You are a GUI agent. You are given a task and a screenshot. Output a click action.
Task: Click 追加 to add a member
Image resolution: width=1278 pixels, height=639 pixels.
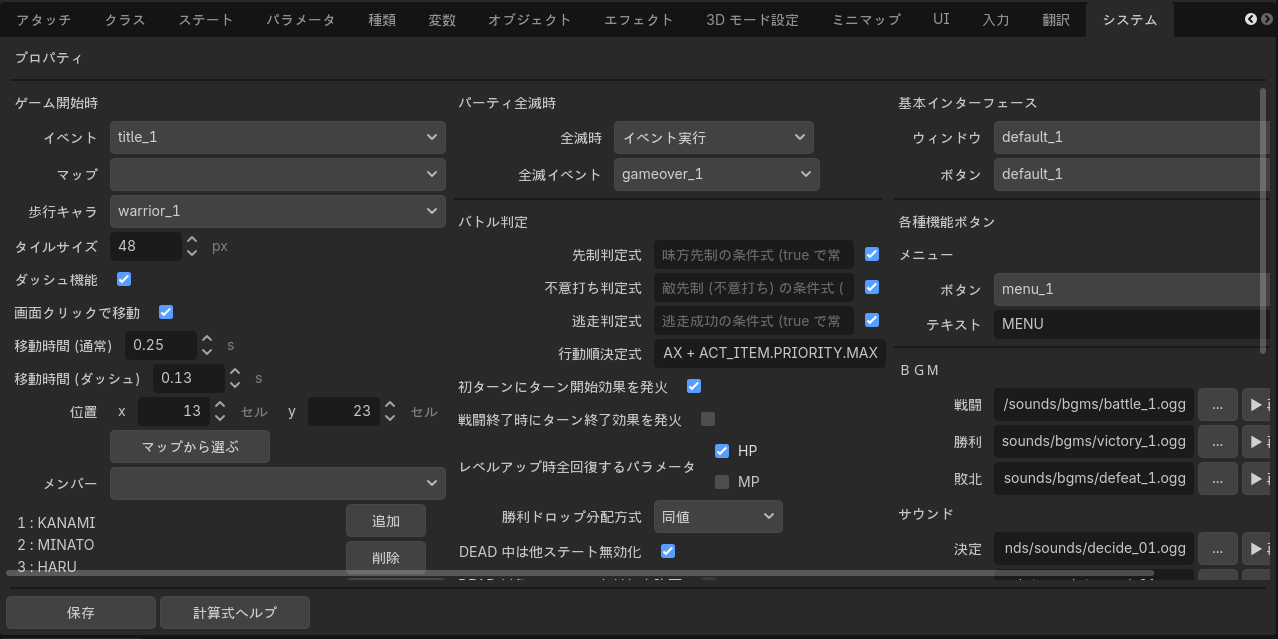386,521
